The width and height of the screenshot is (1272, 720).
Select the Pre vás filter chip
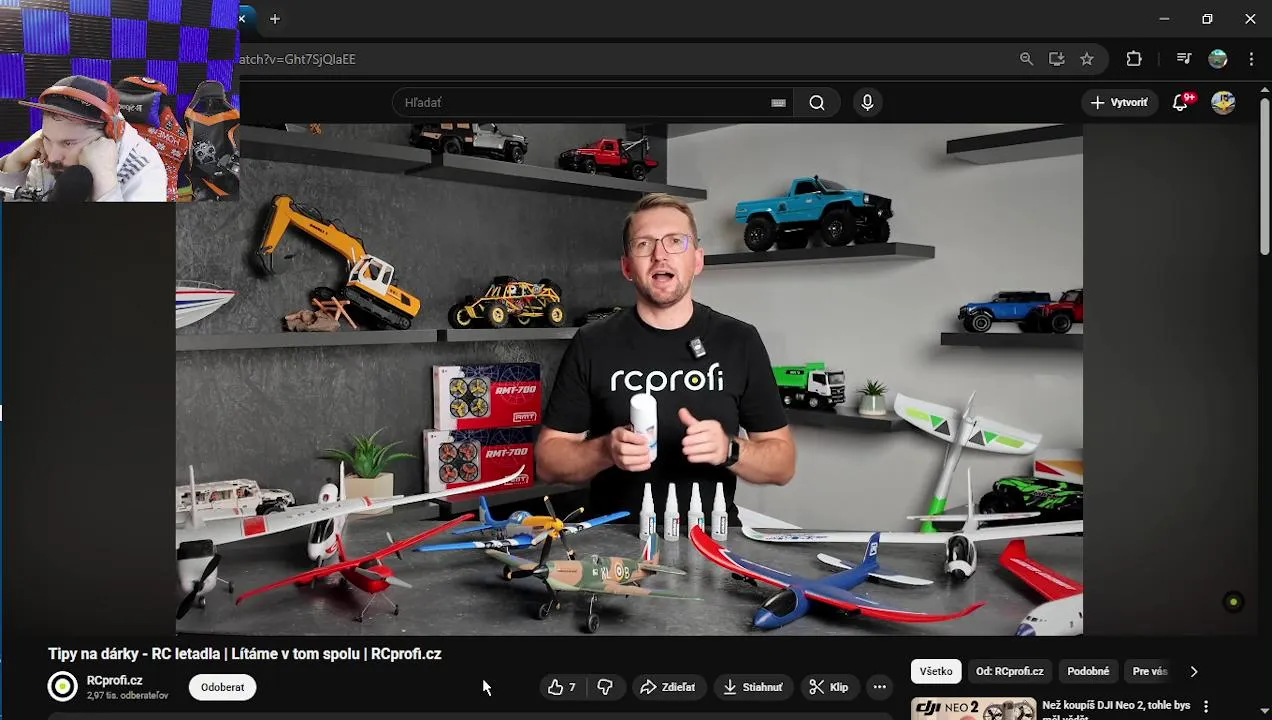[x=1150, y=671]
